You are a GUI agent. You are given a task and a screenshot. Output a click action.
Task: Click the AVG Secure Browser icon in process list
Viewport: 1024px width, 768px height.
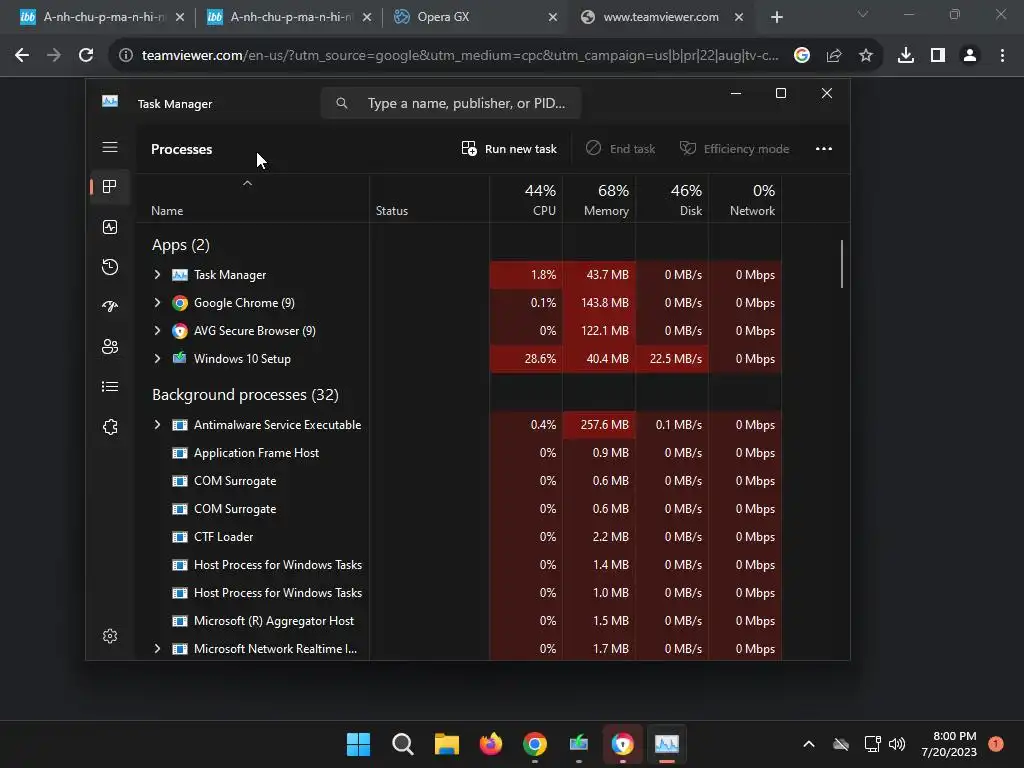pos(180,331)
